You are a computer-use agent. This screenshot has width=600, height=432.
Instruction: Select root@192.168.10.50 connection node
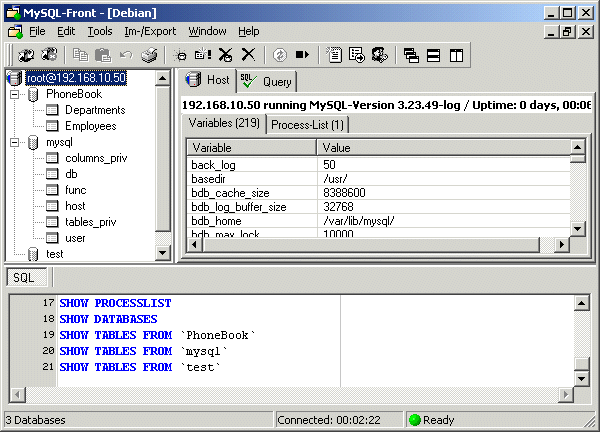(x=76, y=78)
